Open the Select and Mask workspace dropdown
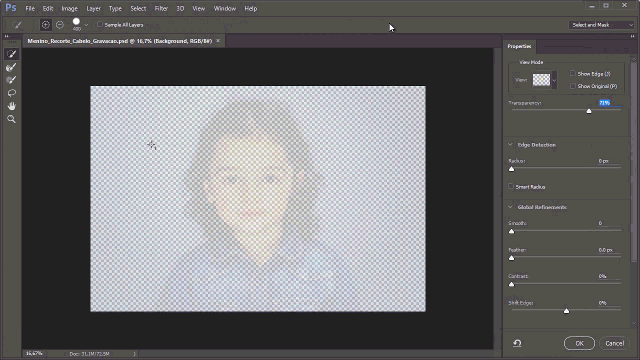This screenshot has width=640, height=360. (601, 25)
